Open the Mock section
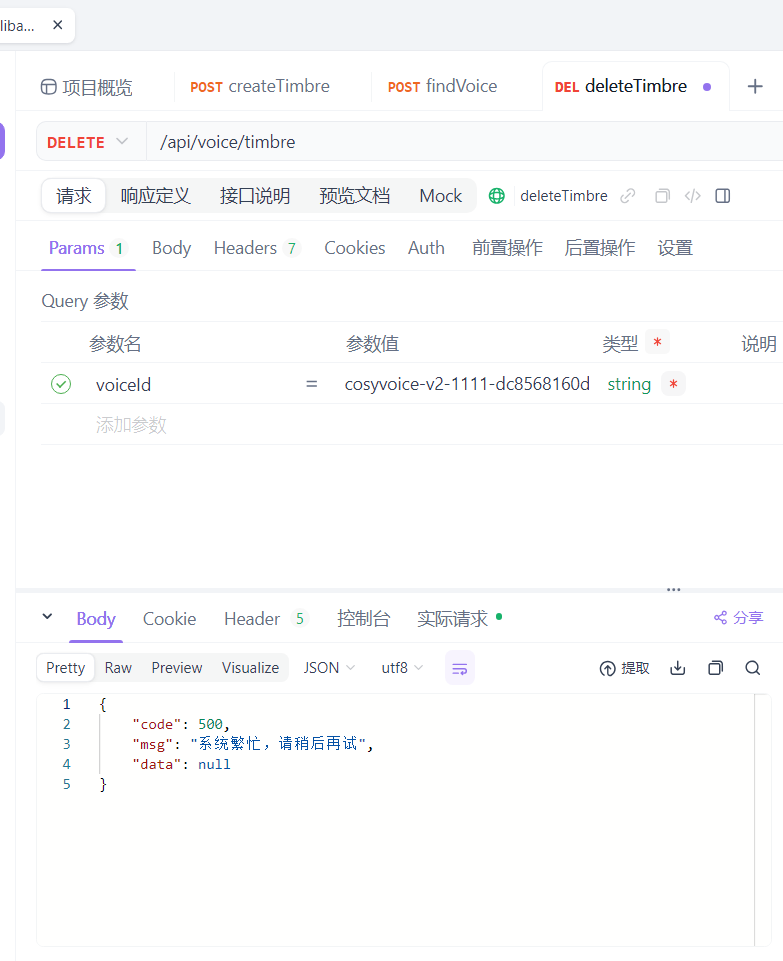Image resolution: width=783 pixels, height=961 pixels. pyautogui.click(x=441, y=196)
